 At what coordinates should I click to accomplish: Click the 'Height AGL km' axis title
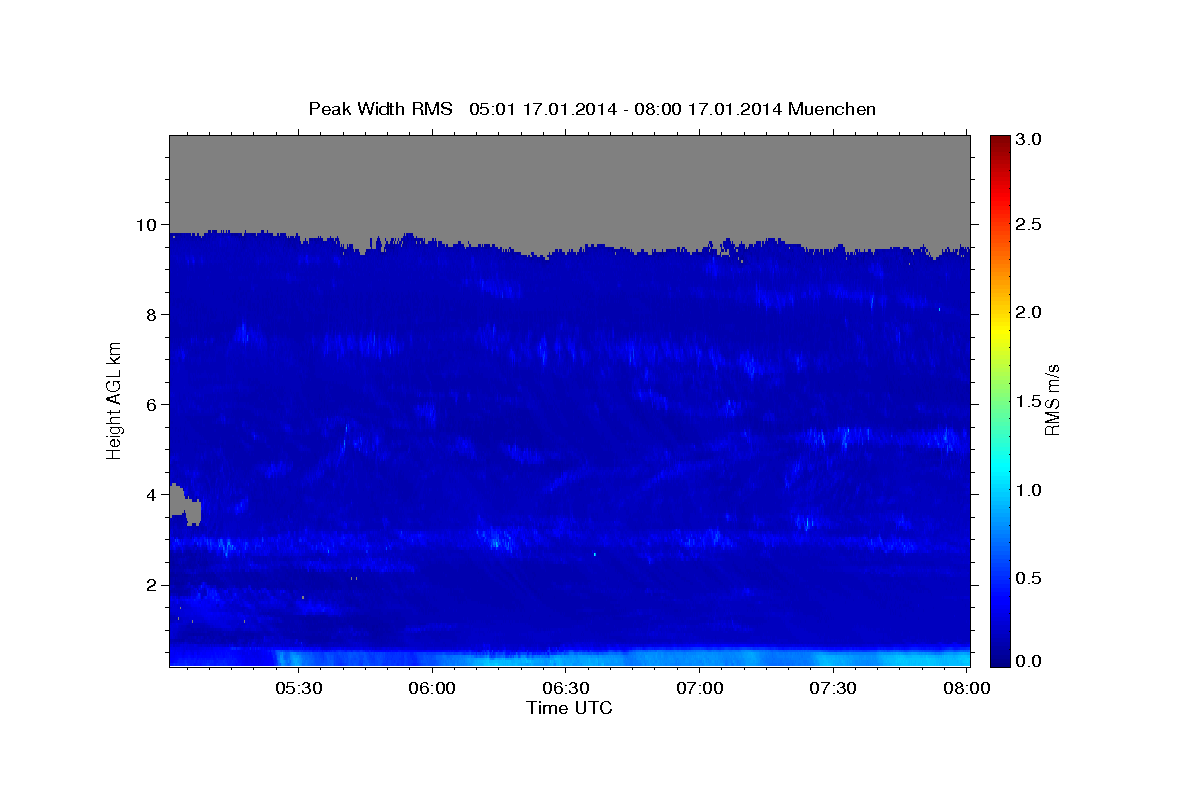point(114,399)
